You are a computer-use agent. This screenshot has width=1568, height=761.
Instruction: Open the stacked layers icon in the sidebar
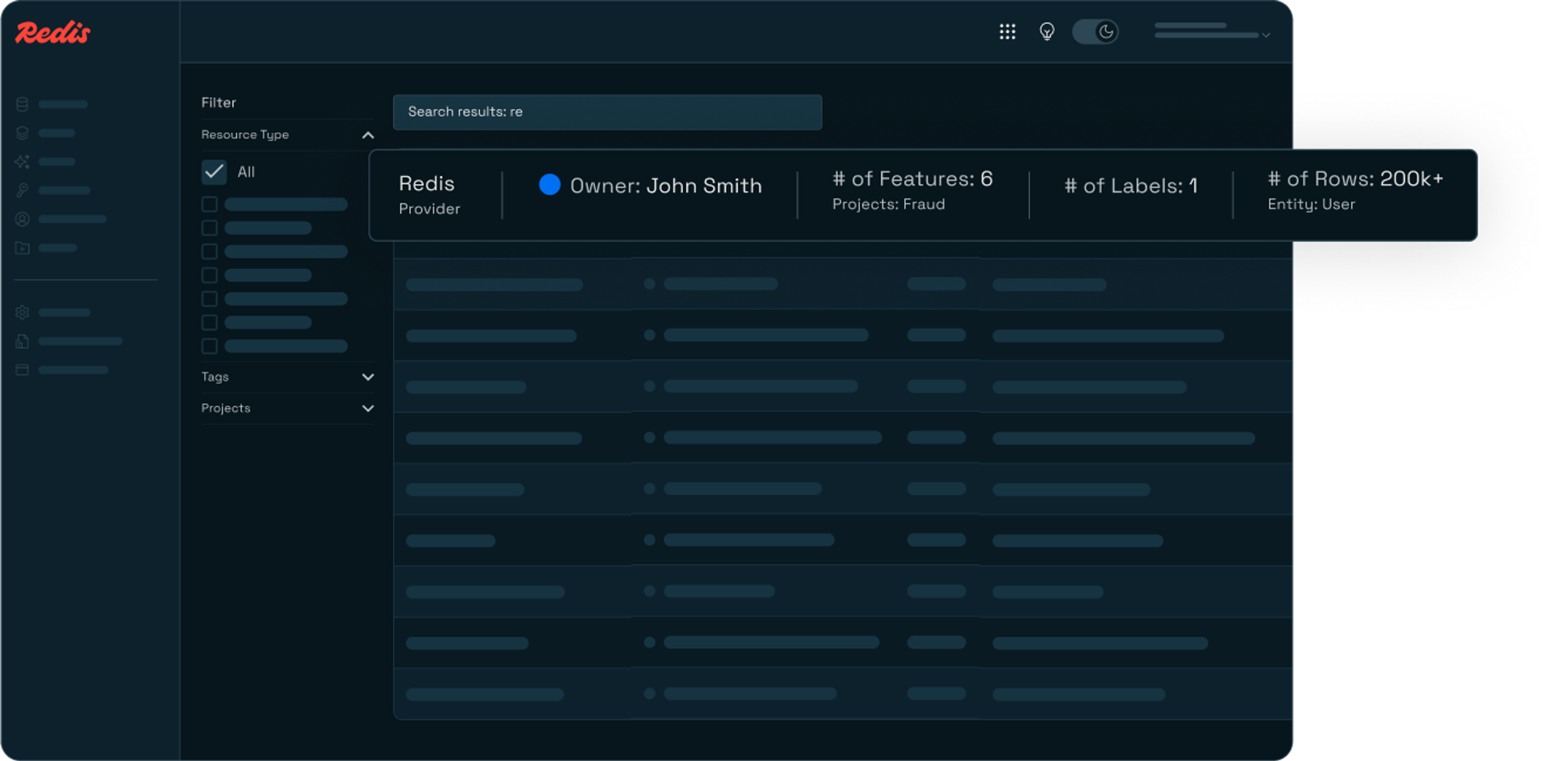22,133
